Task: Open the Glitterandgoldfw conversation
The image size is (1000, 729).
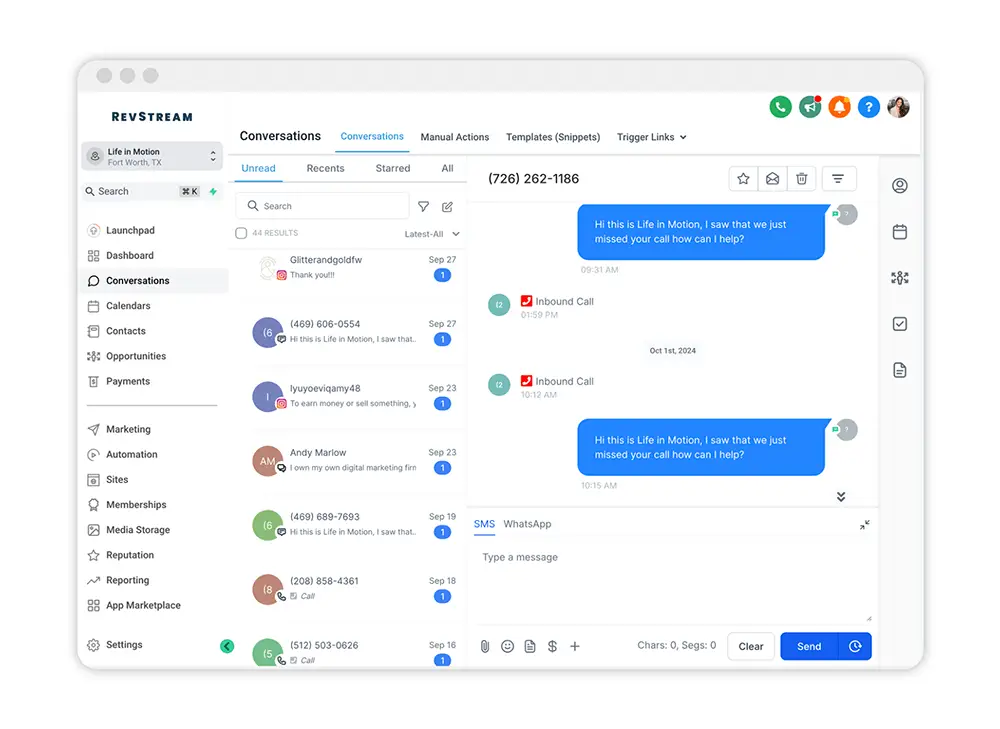Action: [x=349, y=267]
